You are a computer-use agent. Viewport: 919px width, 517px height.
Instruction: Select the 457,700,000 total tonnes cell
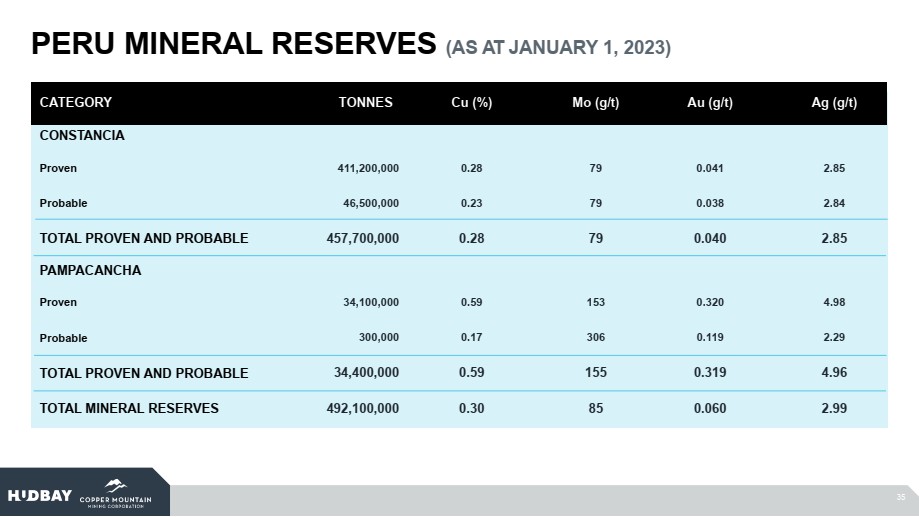[x=363, y=238]
